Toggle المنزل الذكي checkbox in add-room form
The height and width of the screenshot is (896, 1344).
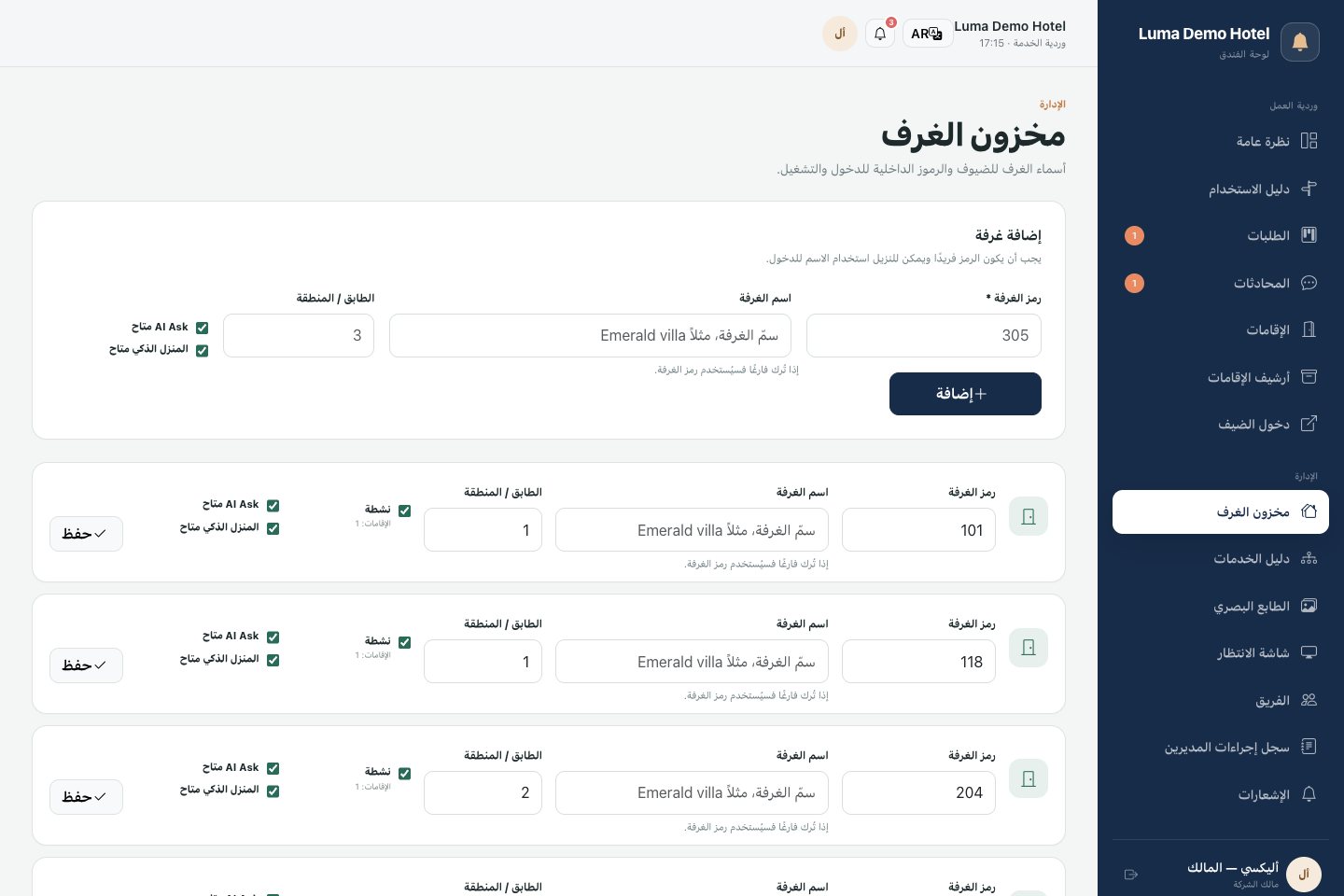[202, 350]
